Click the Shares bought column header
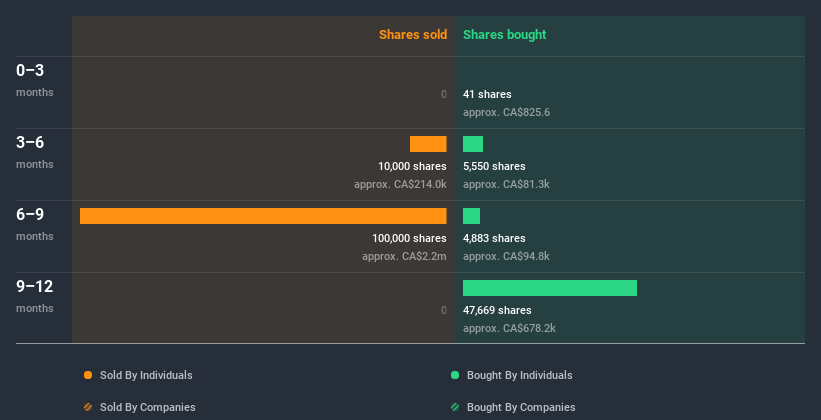 click(x=505, y=35)
